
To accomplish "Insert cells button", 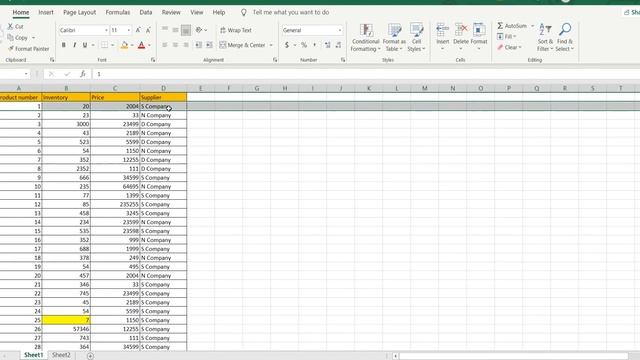I will coord(442,37).
